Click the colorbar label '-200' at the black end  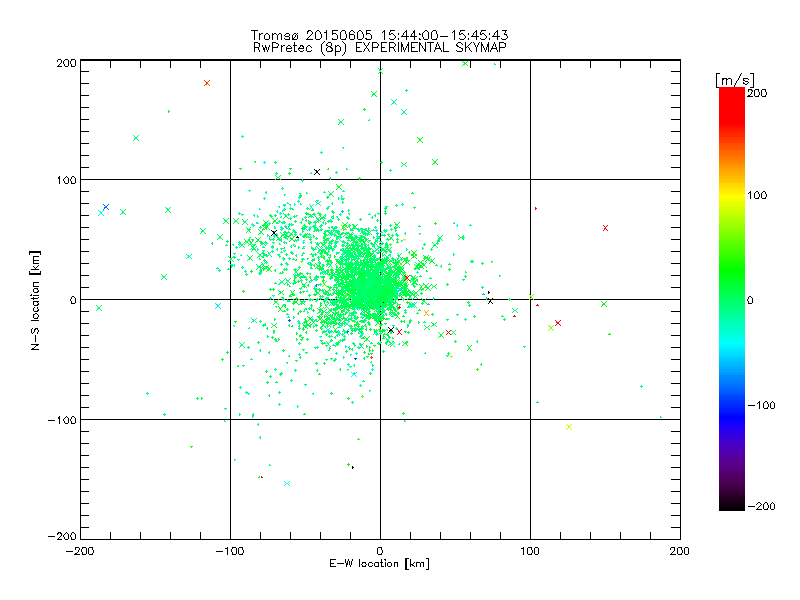click(762, 507)
